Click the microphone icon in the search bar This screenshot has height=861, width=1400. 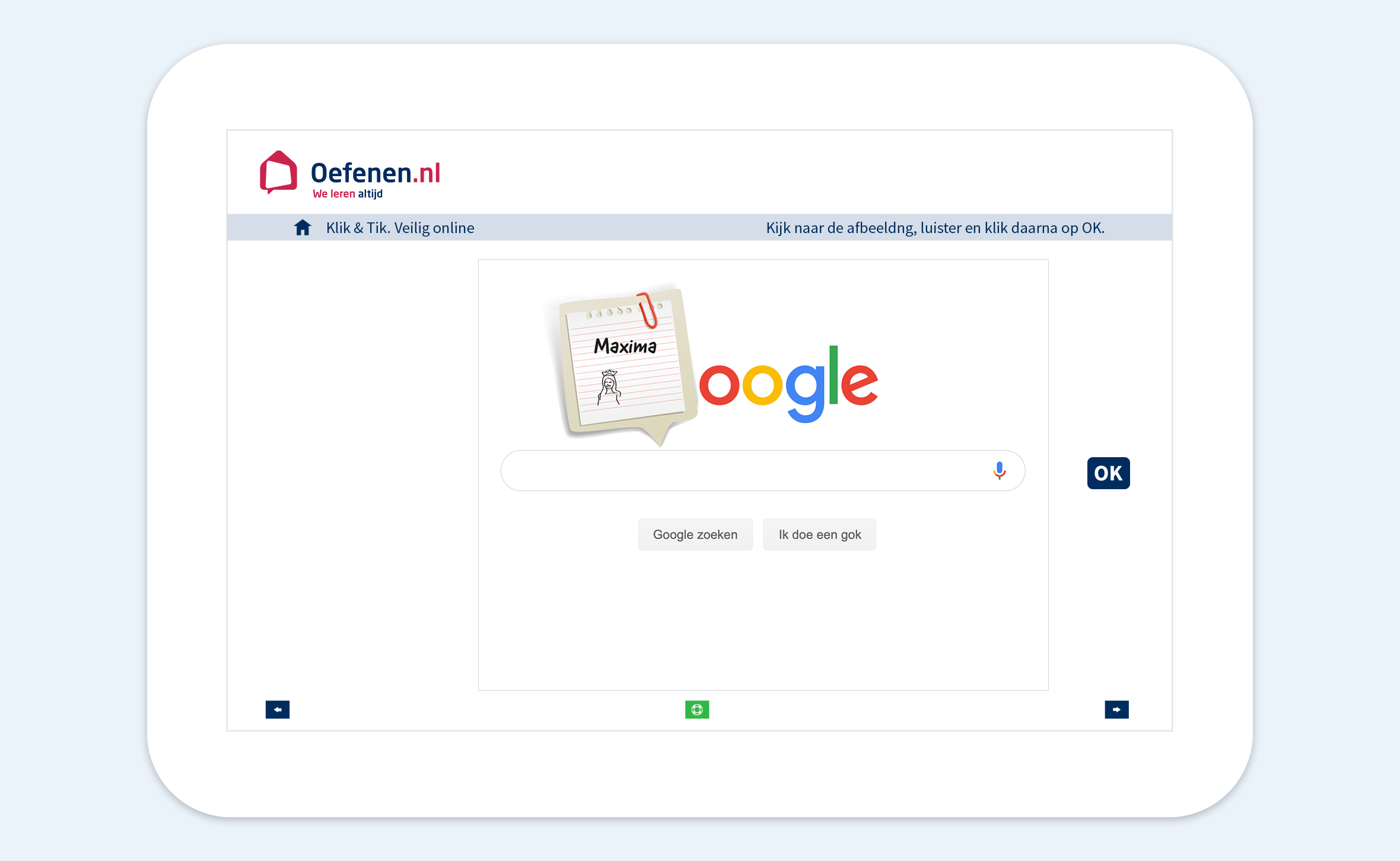tap(1000, 471)
